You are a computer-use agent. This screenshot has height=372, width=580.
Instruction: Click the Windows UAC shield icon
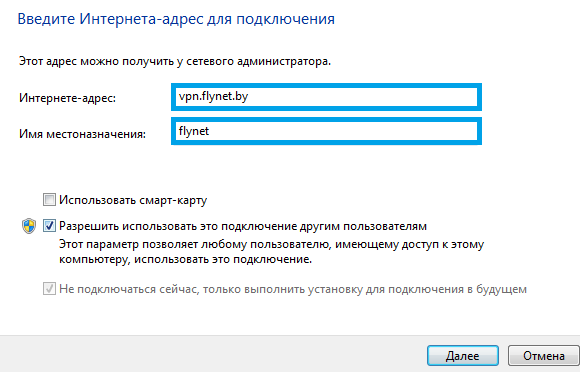click(x=29, y=226)
